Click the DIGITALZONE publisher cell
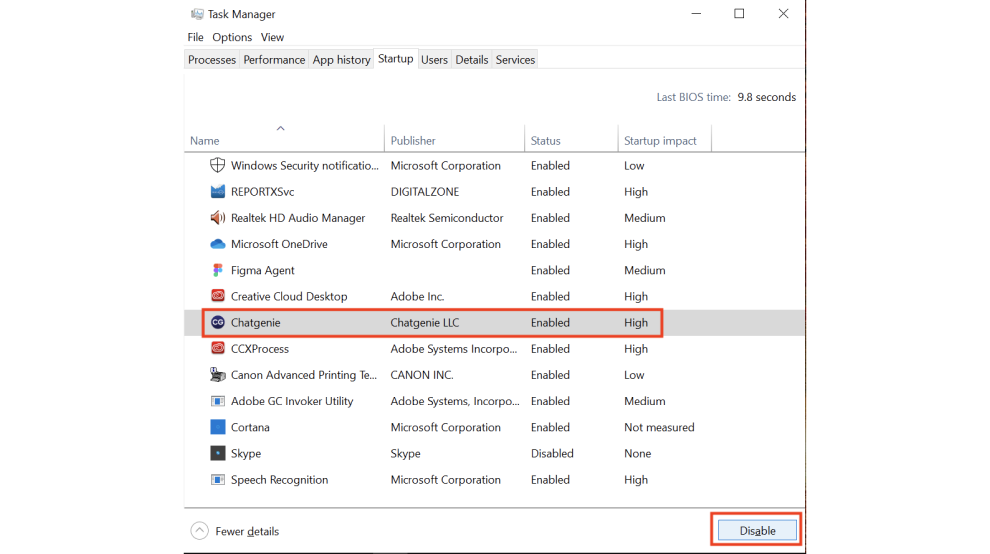This screenshot has width=990, height=554. pos(424,191)
